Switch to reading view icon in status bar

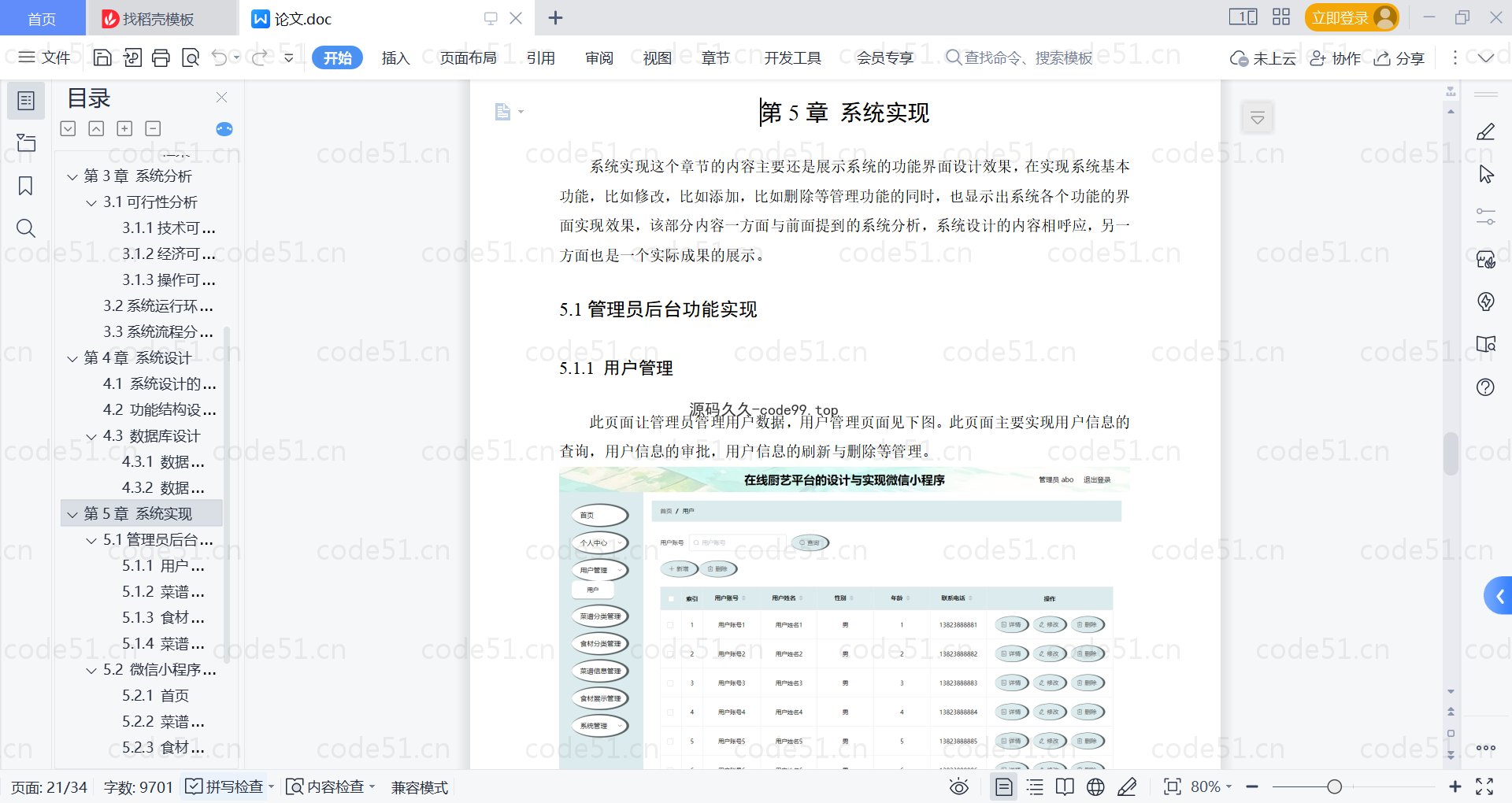click(1065, 786)
